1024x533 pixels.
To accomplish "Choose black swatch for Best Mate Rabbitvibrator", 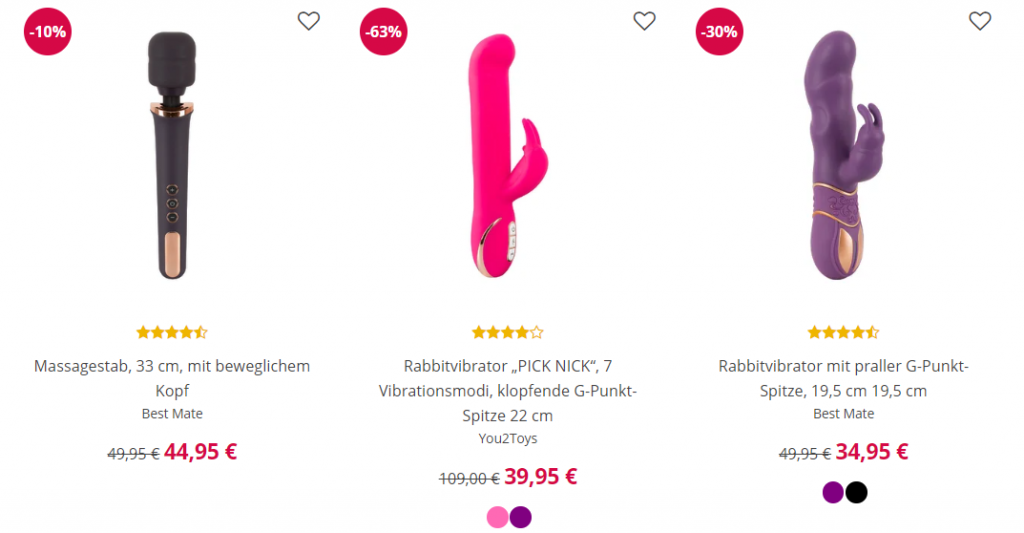I will tap(856, 492).
